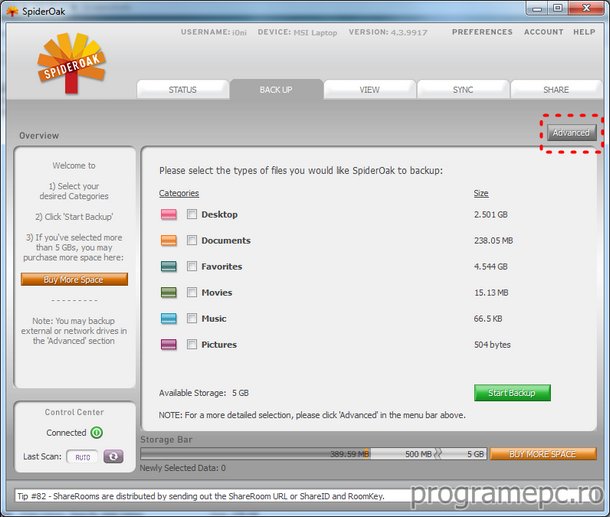Viewport: 610px width, 517px height.
Task: Click the green Start Backup button
Action: [x=512, y=393]
